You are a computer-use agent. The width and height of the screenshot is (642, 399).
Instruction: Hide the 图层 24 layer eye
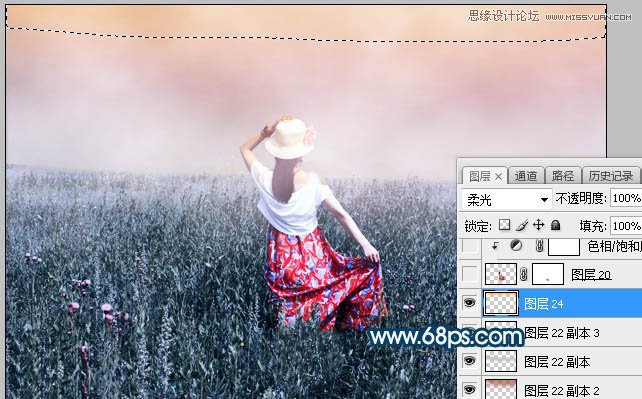point(470,303)
